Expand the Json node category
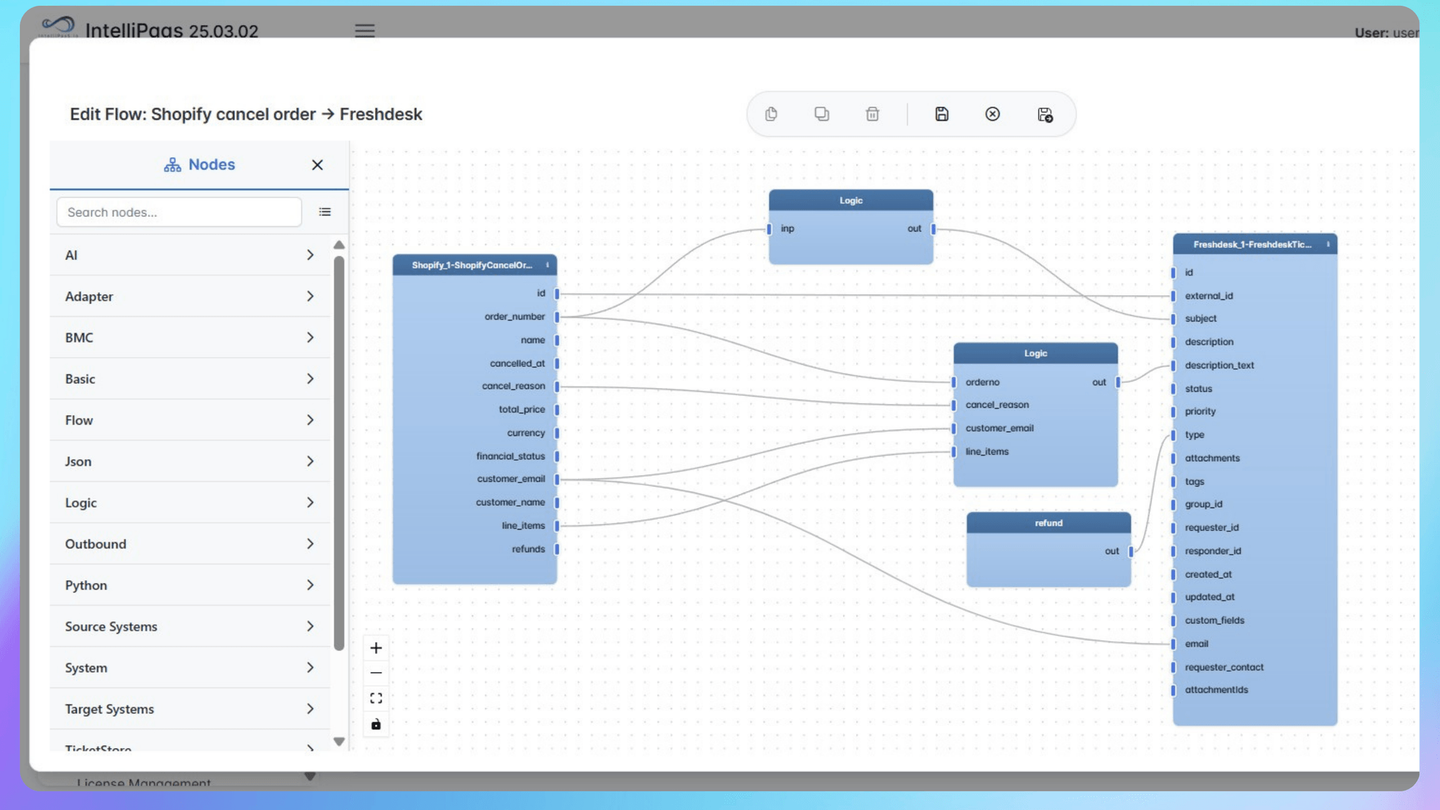Viewport: 1440px width, 810px height. point(190,461)
